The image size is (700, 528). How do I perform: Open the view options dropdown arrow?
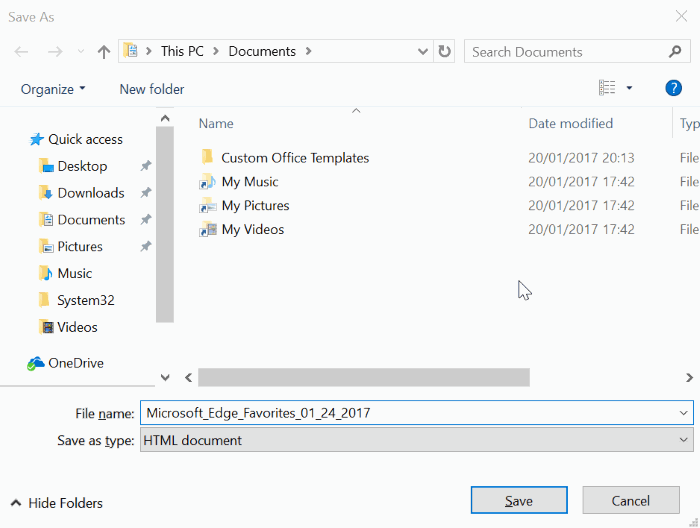click(x=629, y=88)
